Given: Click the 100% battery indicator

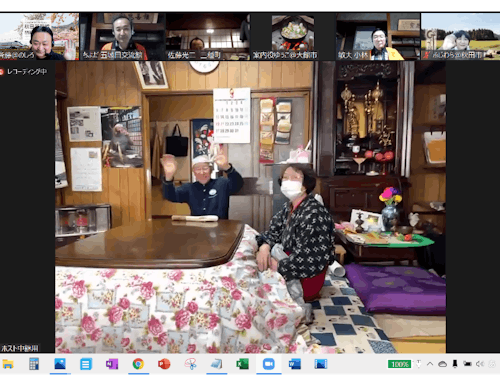Looking at the screenshot, I should tap(399, 364).
